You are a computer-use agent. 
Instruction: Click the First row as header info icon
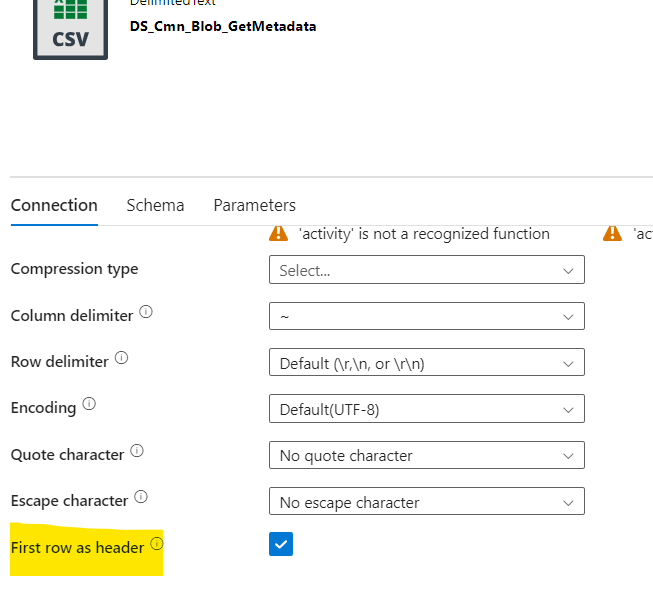156,545
